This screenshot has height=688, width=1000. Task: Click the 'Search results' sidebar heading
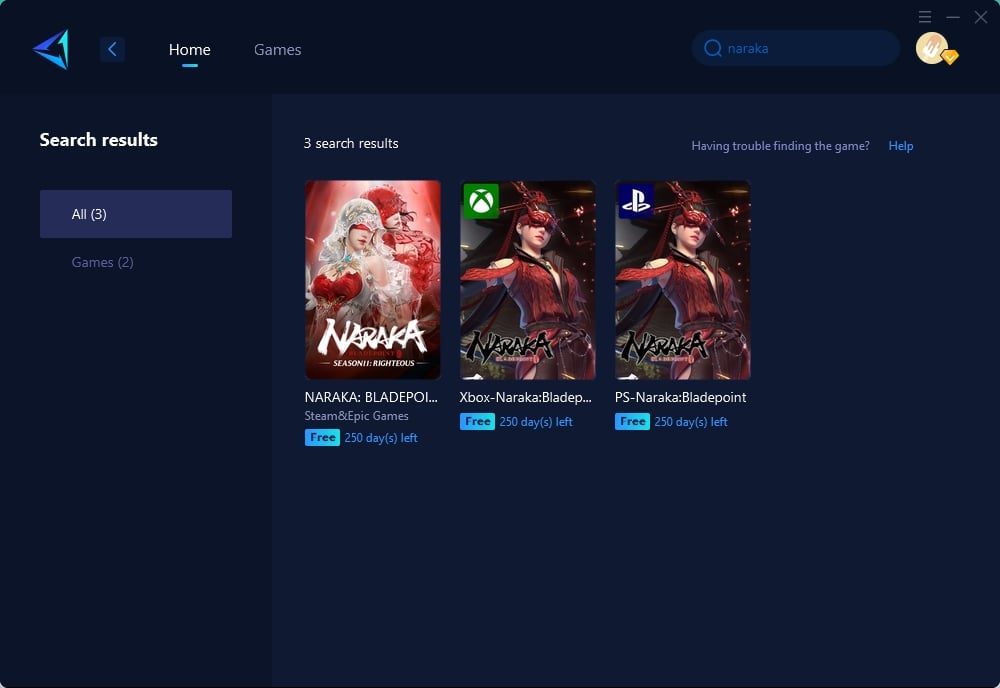click(x=99, y=140)
